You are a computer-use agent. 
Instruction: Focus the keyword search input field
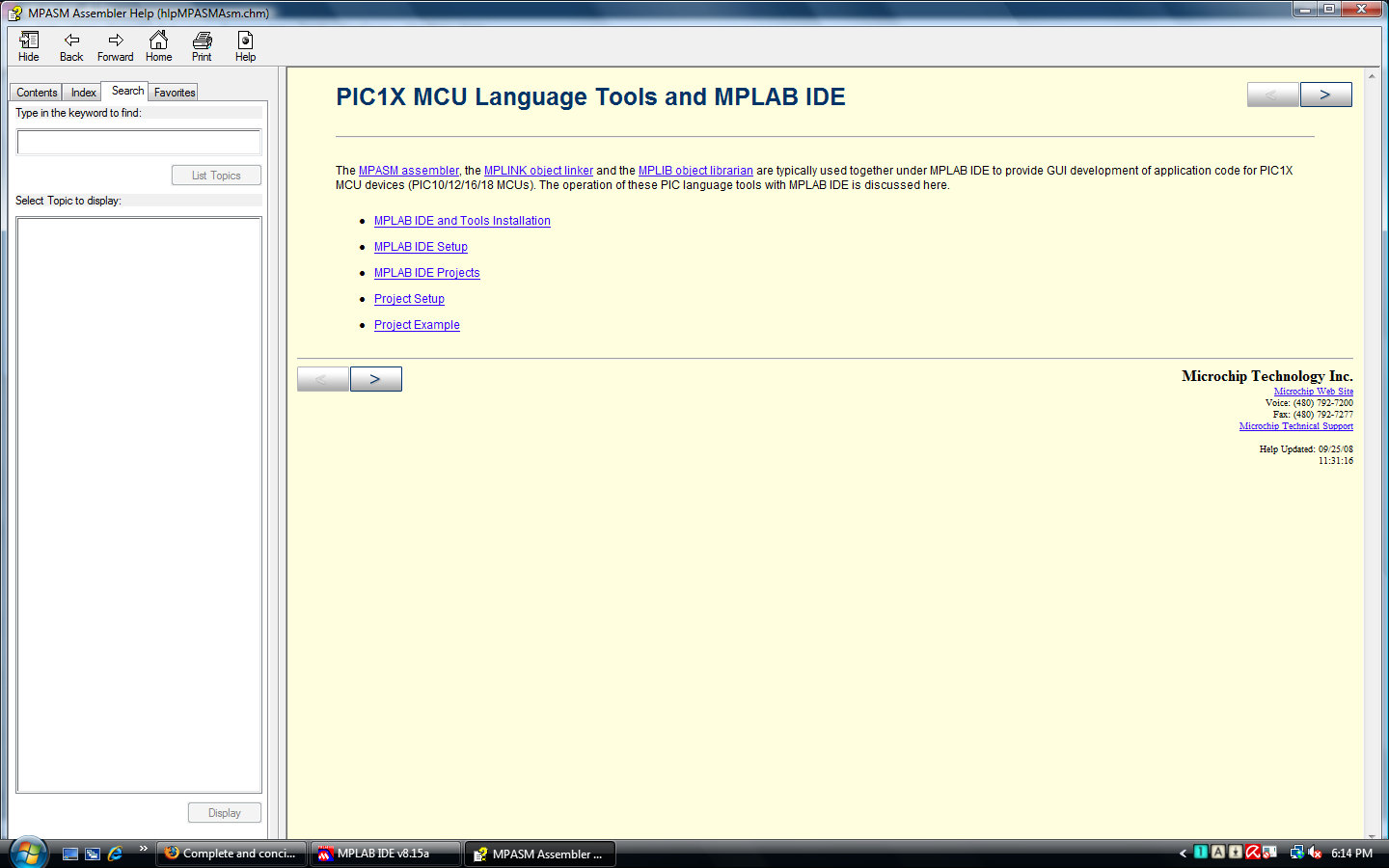(139, 142)
